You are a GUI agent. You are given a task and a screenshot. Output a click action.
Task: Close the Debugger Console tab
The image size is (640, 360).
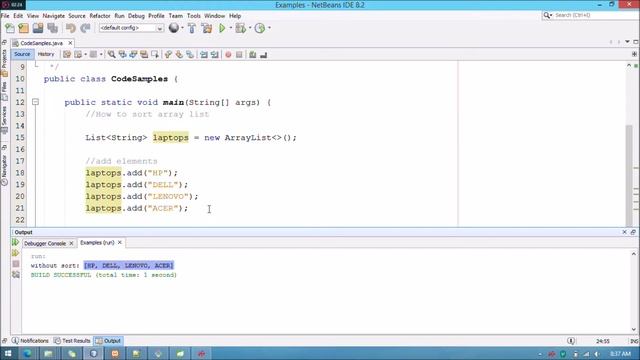tap(71, 243)
